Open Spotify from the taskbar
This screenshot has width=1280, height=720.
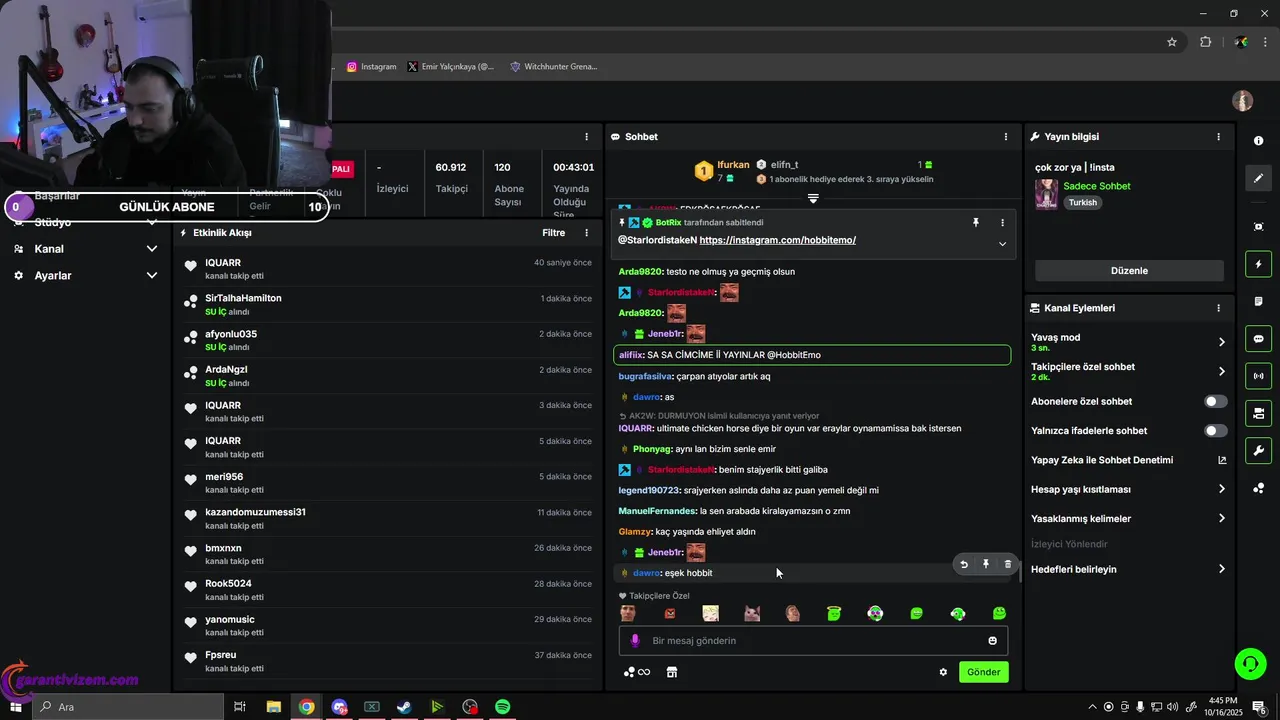(x=503, y=707)
